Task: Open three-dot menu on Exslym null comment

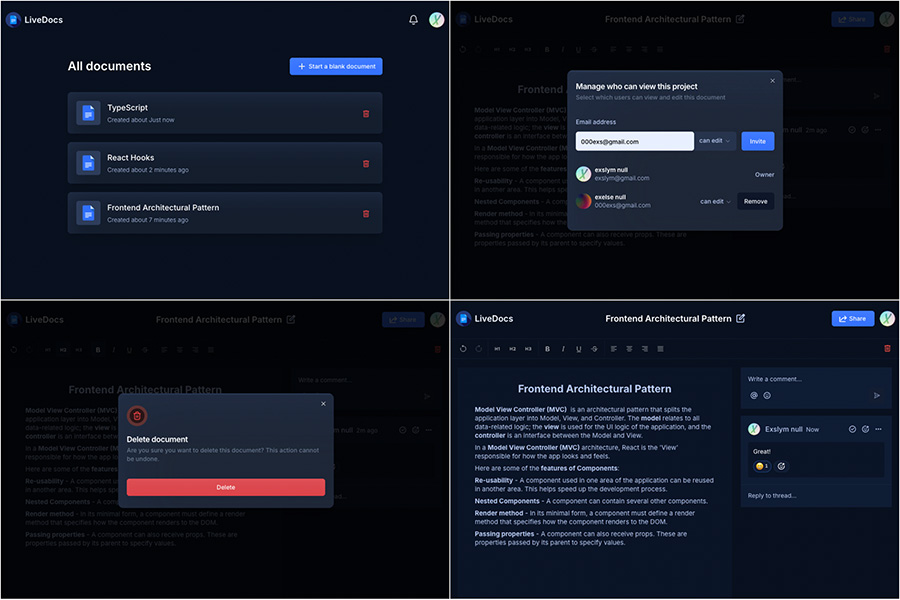Action: [878, 429]
